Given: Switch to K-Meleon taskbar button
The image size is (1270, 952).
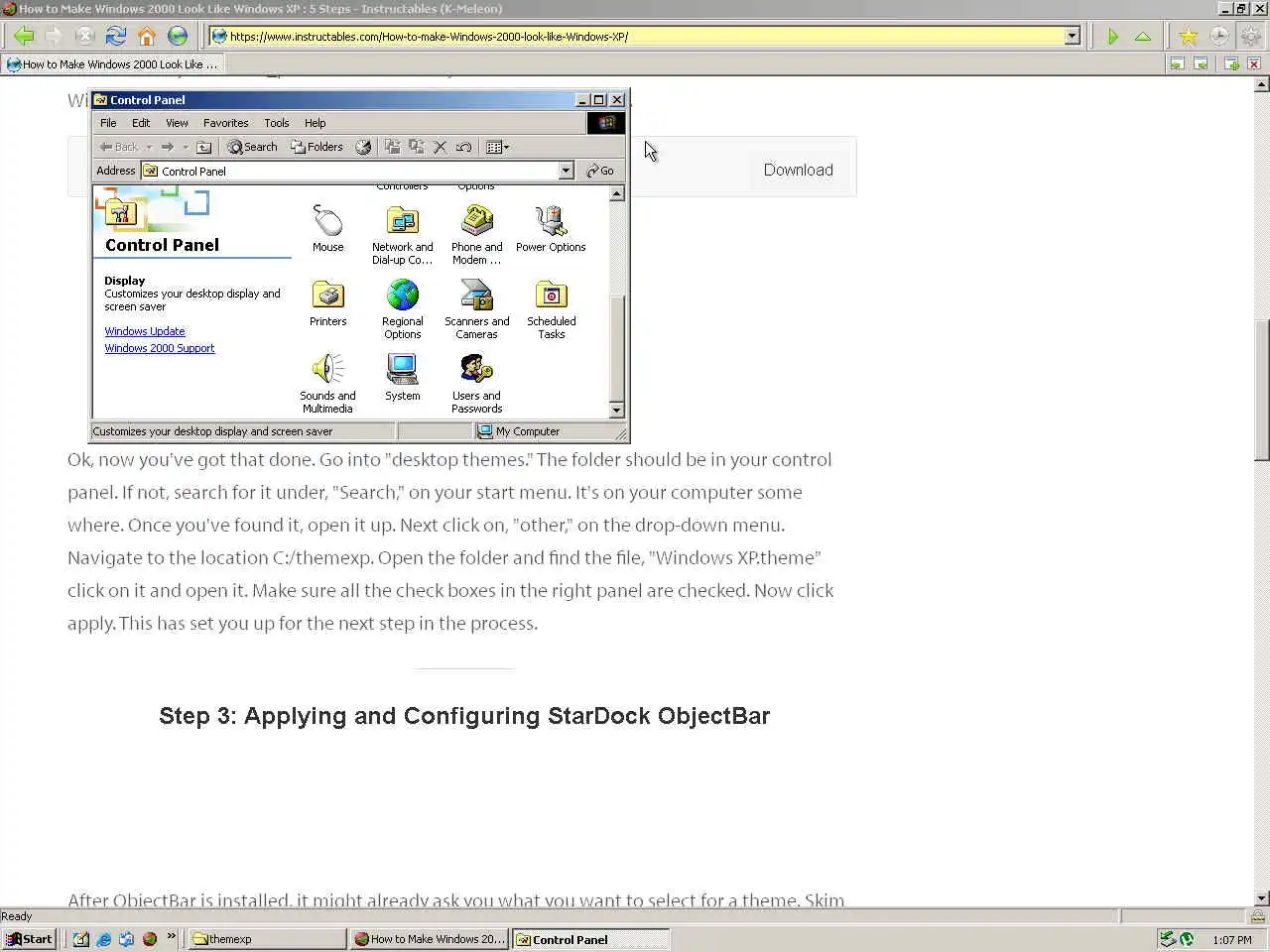Looking at the screenshot, I should [x=430, y=939].
